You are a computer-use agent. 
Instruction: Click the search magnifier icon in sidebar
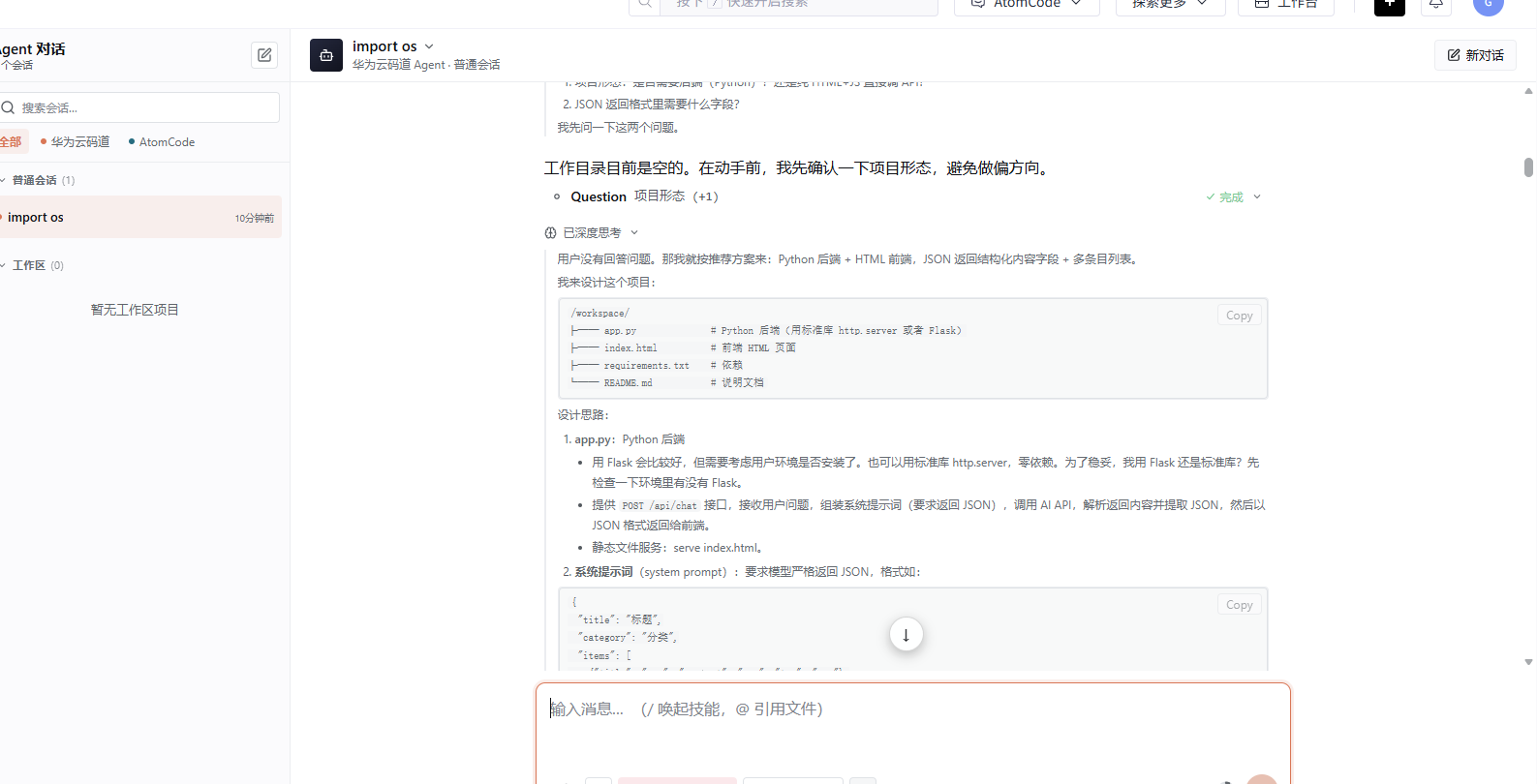pyautogui.click(x=8, y=107)
